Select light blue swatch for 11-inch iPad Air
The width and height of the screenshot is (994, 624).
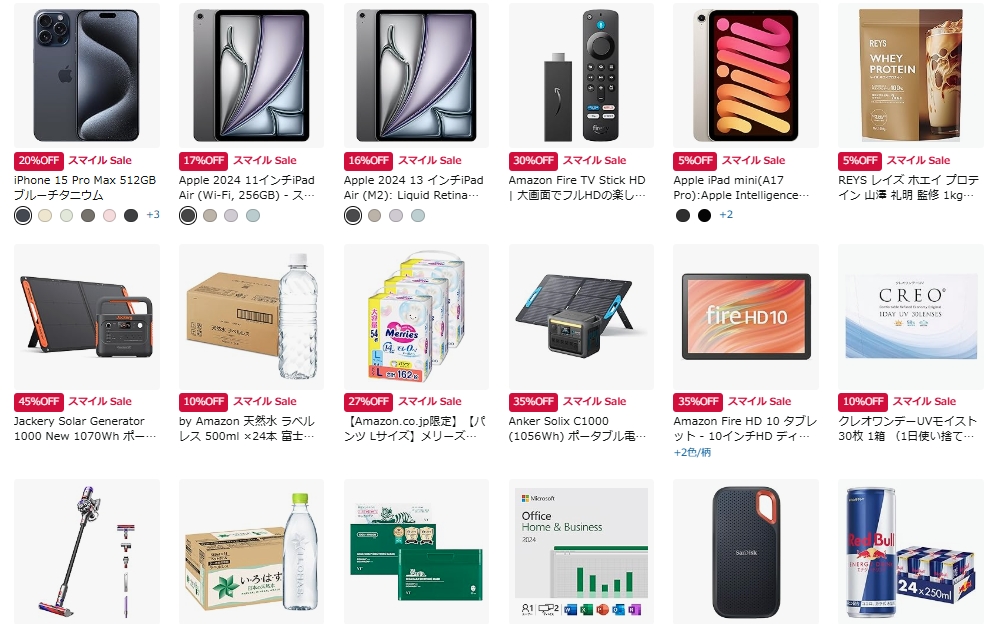[x=253, y=216]
